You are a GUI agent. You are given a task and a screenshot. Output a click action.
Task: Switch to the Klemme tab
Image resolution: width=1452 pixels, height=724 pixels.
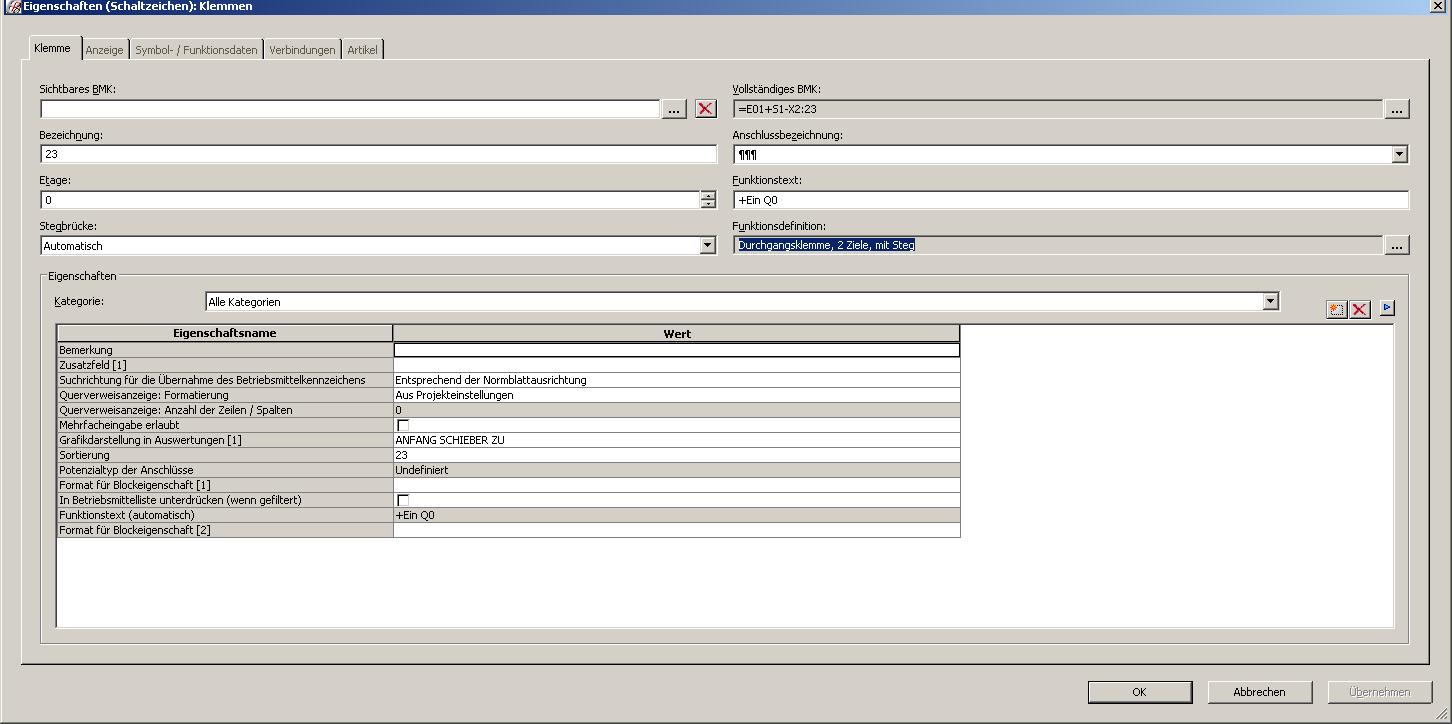(x=52, y=48)
